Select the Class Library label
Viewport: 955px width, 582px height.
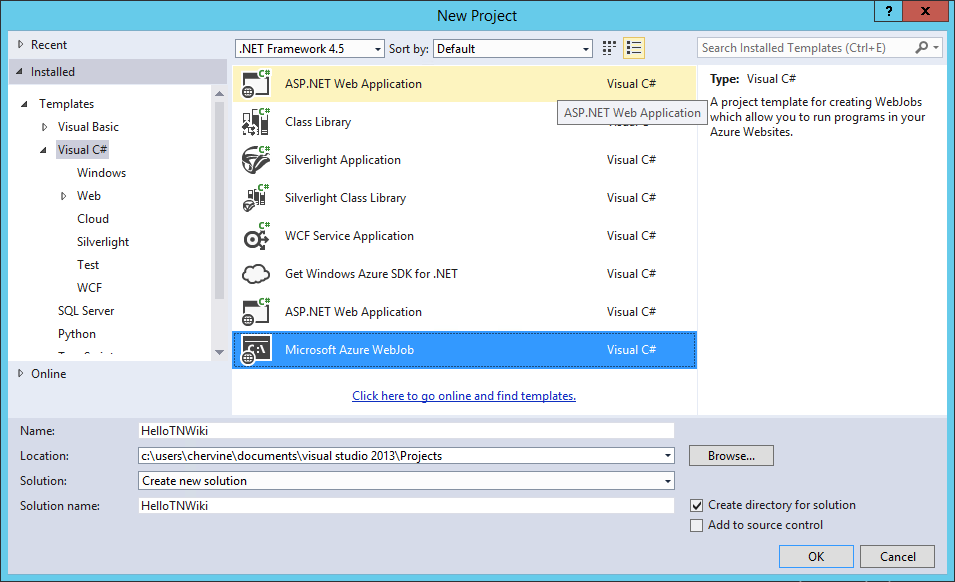(x=318, y=122)
